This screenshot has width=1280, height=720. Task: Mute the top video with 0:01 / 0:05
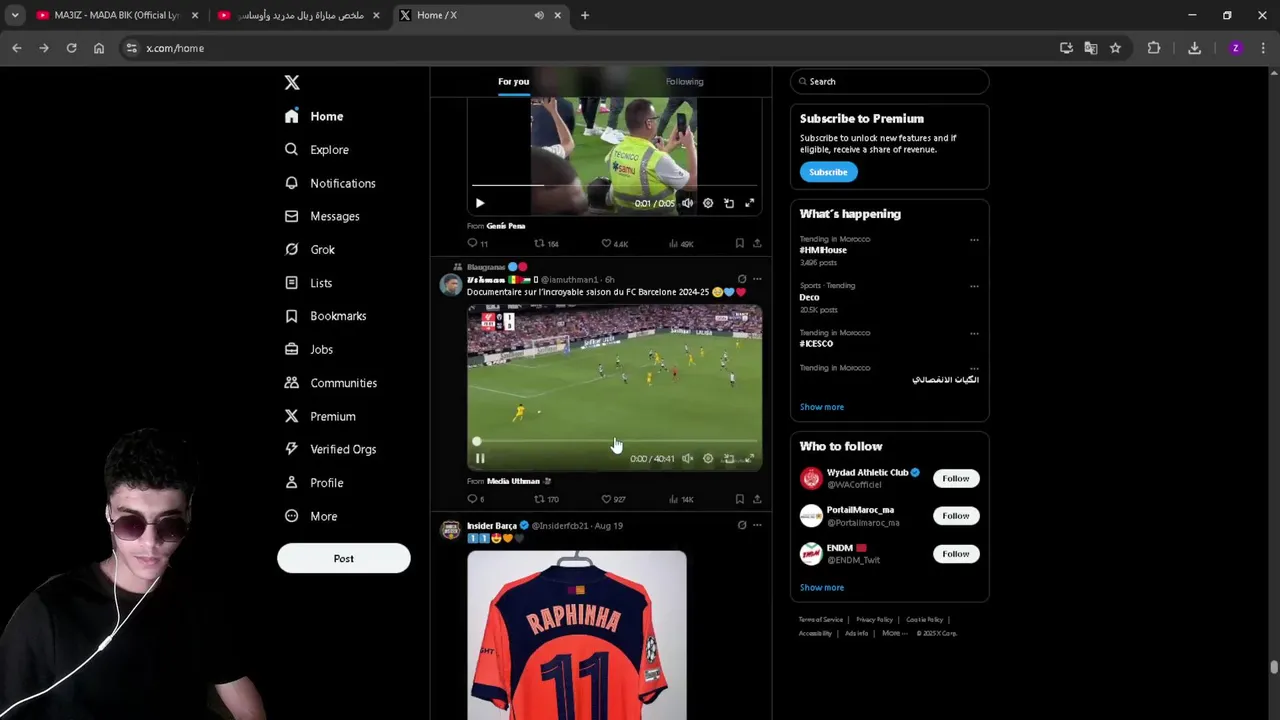[x=687, y=203]
